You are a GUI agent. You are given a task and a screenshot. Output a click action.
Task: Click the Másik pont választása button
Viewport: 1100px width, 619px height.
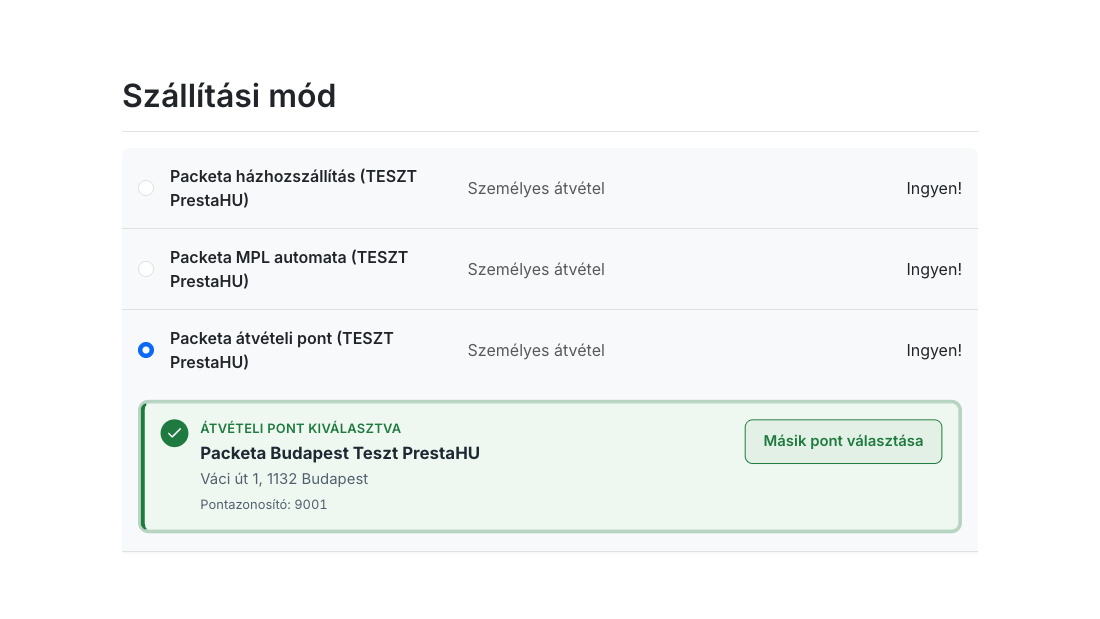pos(843,441)
